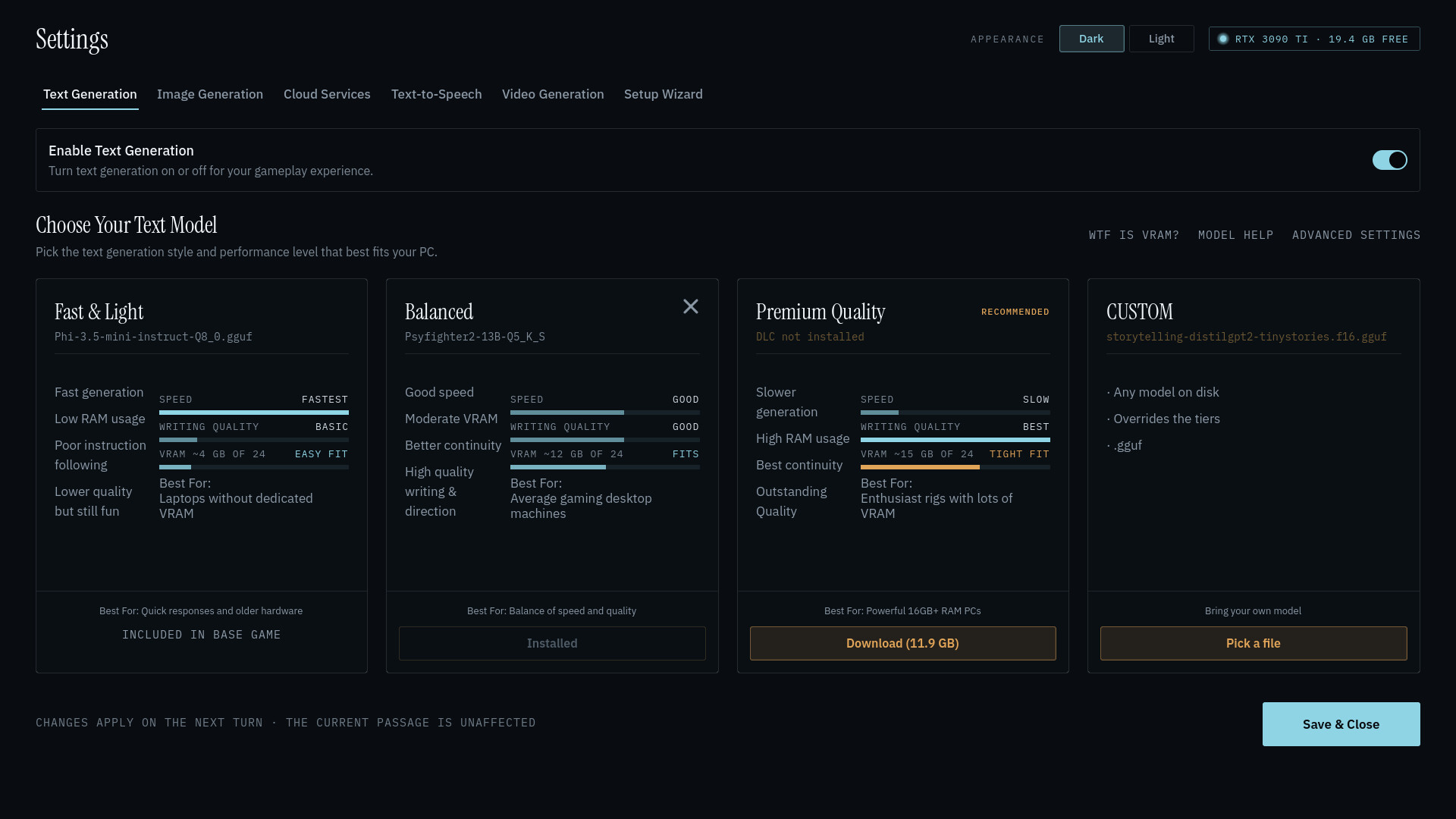Open the Text Generation tab
The image size is (1456, 819).
(90, 94)
